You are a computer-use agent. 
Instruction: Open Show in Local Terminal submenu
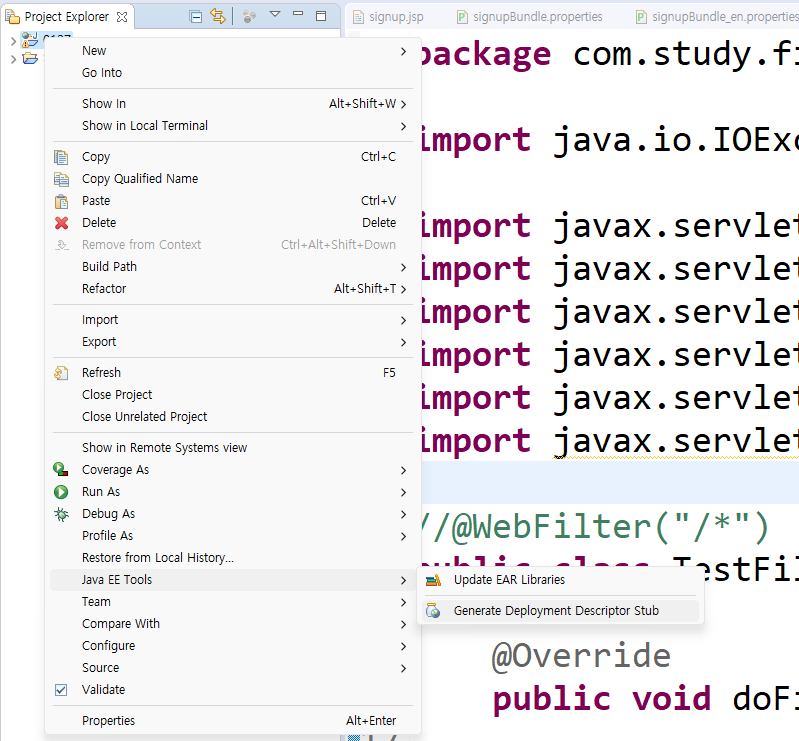pyautogui.click(x=233, y=126)
